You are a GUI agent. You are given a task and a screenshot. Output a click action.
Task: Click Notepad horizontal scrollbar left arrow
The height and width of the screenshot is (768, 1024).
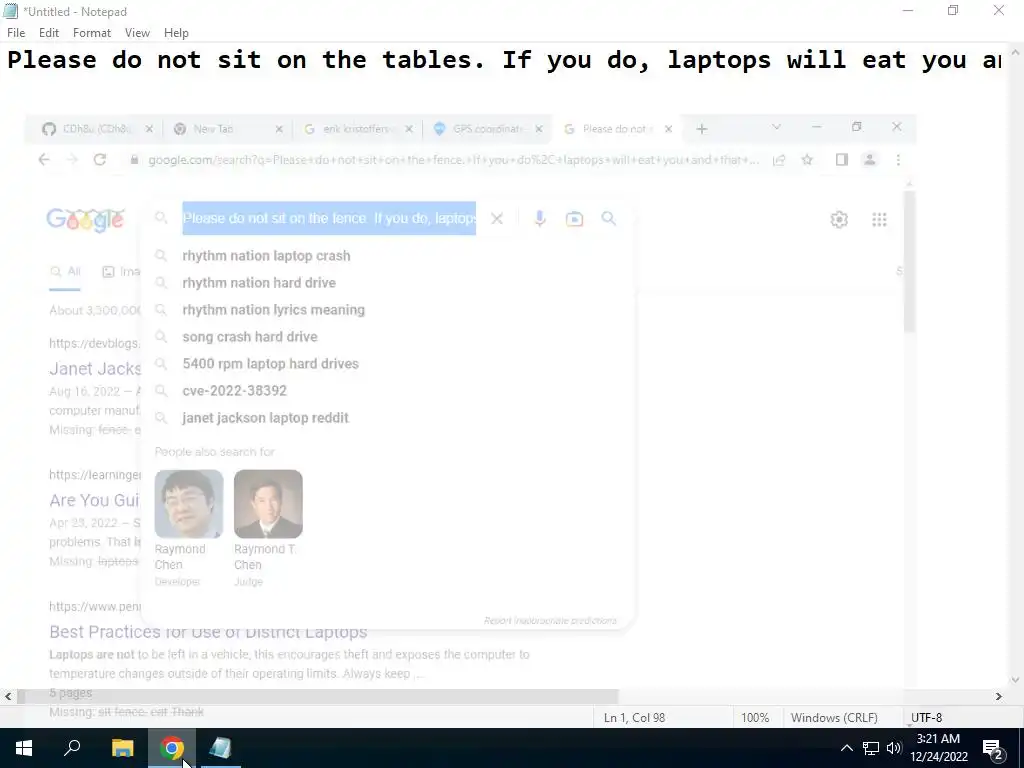pyautogui.click(x=8, y=697)
